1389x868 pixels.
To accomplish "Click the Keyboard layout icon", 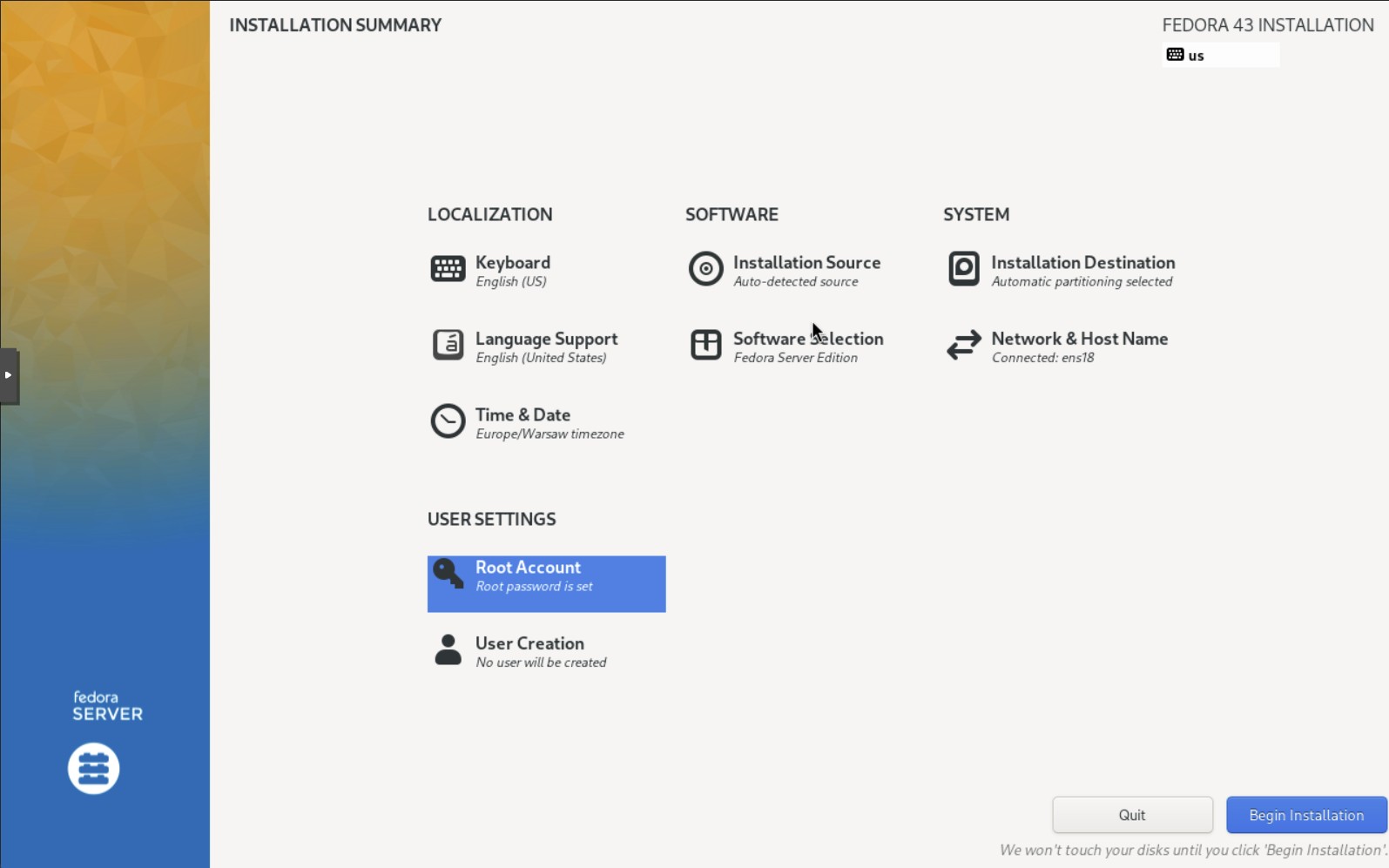I will pos(448,269).
